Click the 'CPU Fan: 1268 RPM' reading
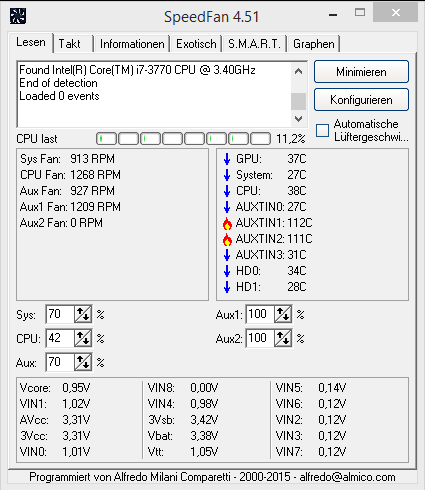 click(x=70, y=175)
